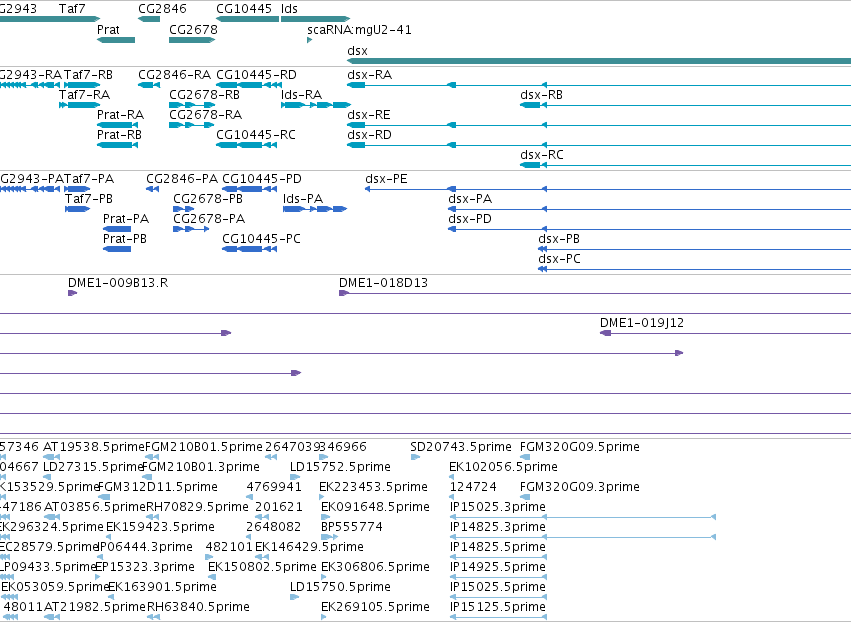Select the FGM210B01.3prime EST label
The image size is (851, 622).
coord(201,467)
